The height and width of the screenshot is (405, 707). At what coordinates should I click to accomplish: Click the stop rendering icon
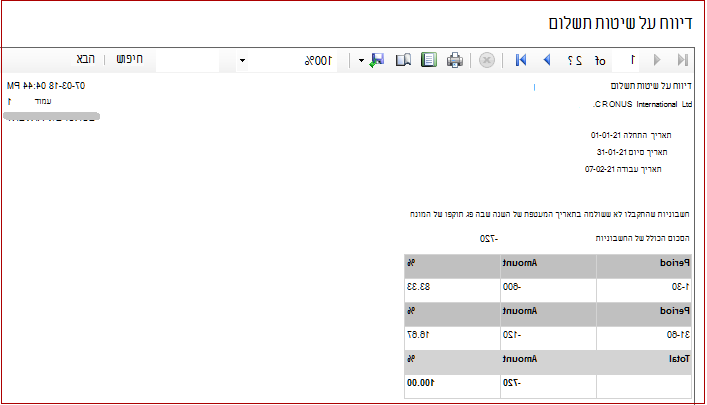coord(487,60)
